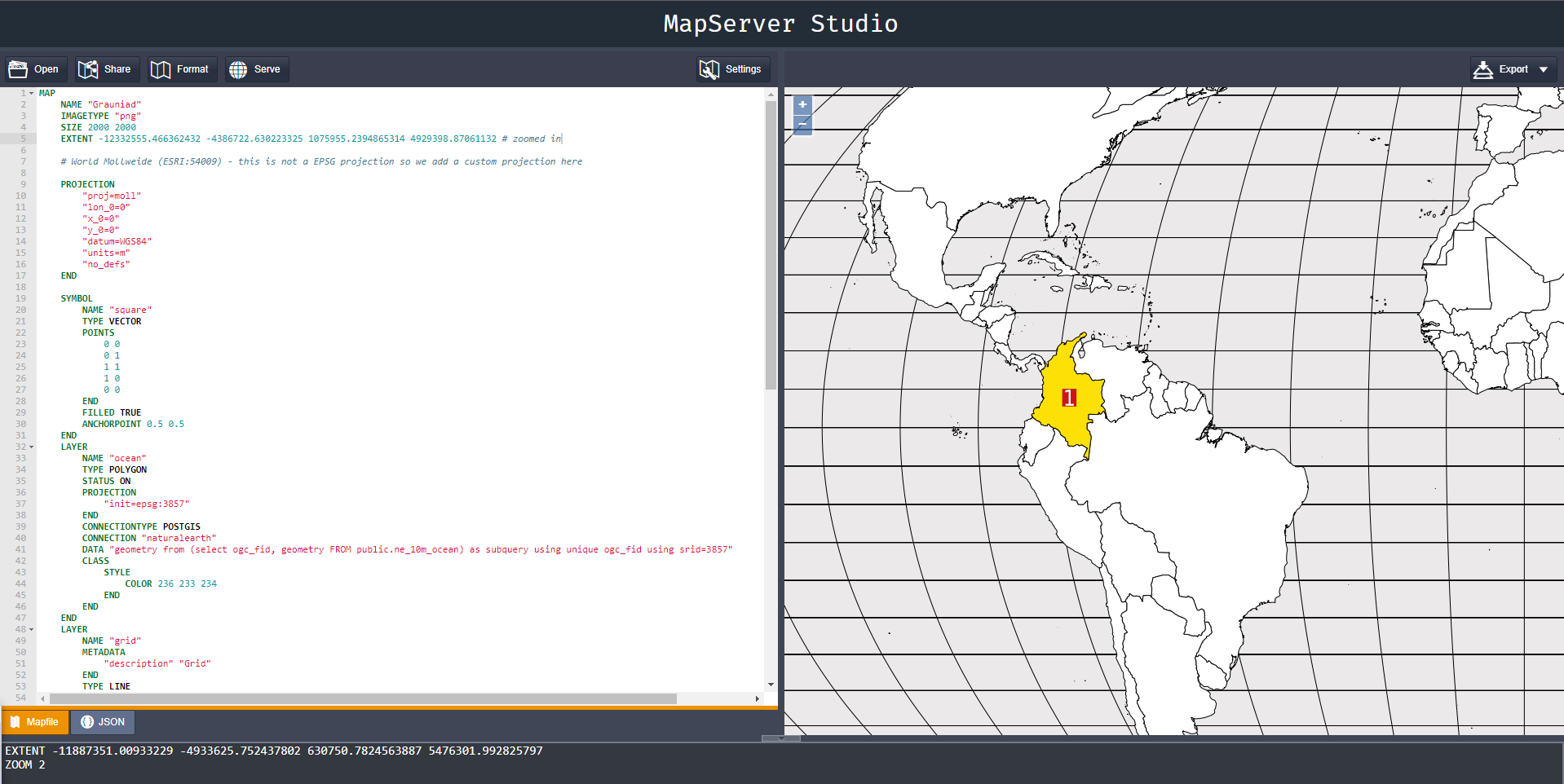The image size is (1564, 784).
Task: Switch to the JSON tab
Action: pos(103,722)
